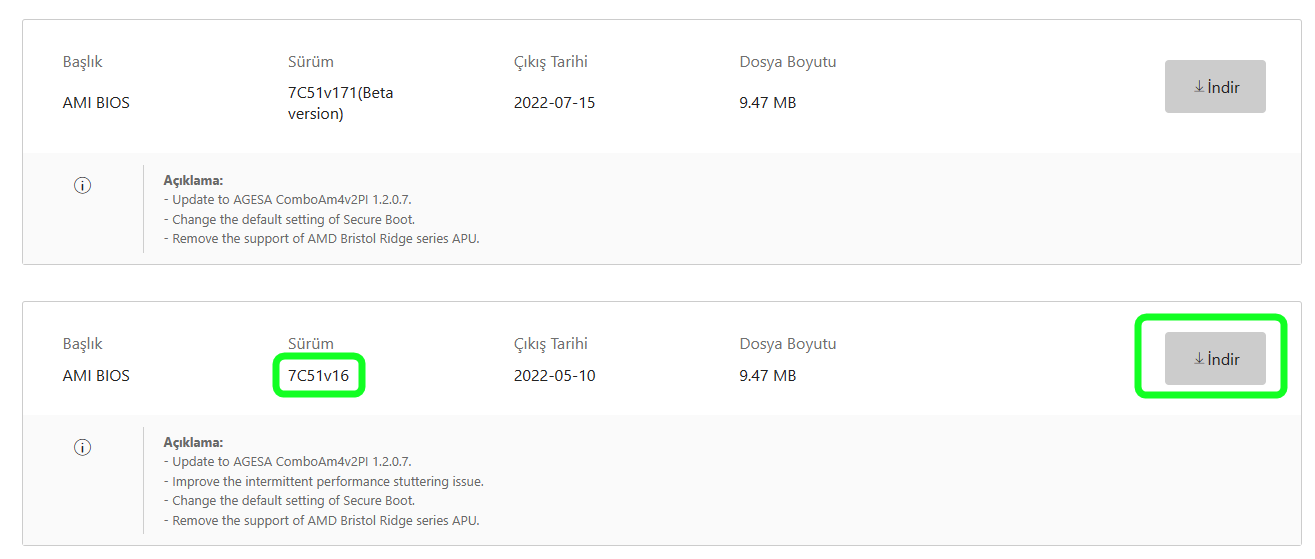This screenshot has height=559, width=1315.
Task: Click the 9.47 MB size of version 7C51v16
Action: [767, 376]
